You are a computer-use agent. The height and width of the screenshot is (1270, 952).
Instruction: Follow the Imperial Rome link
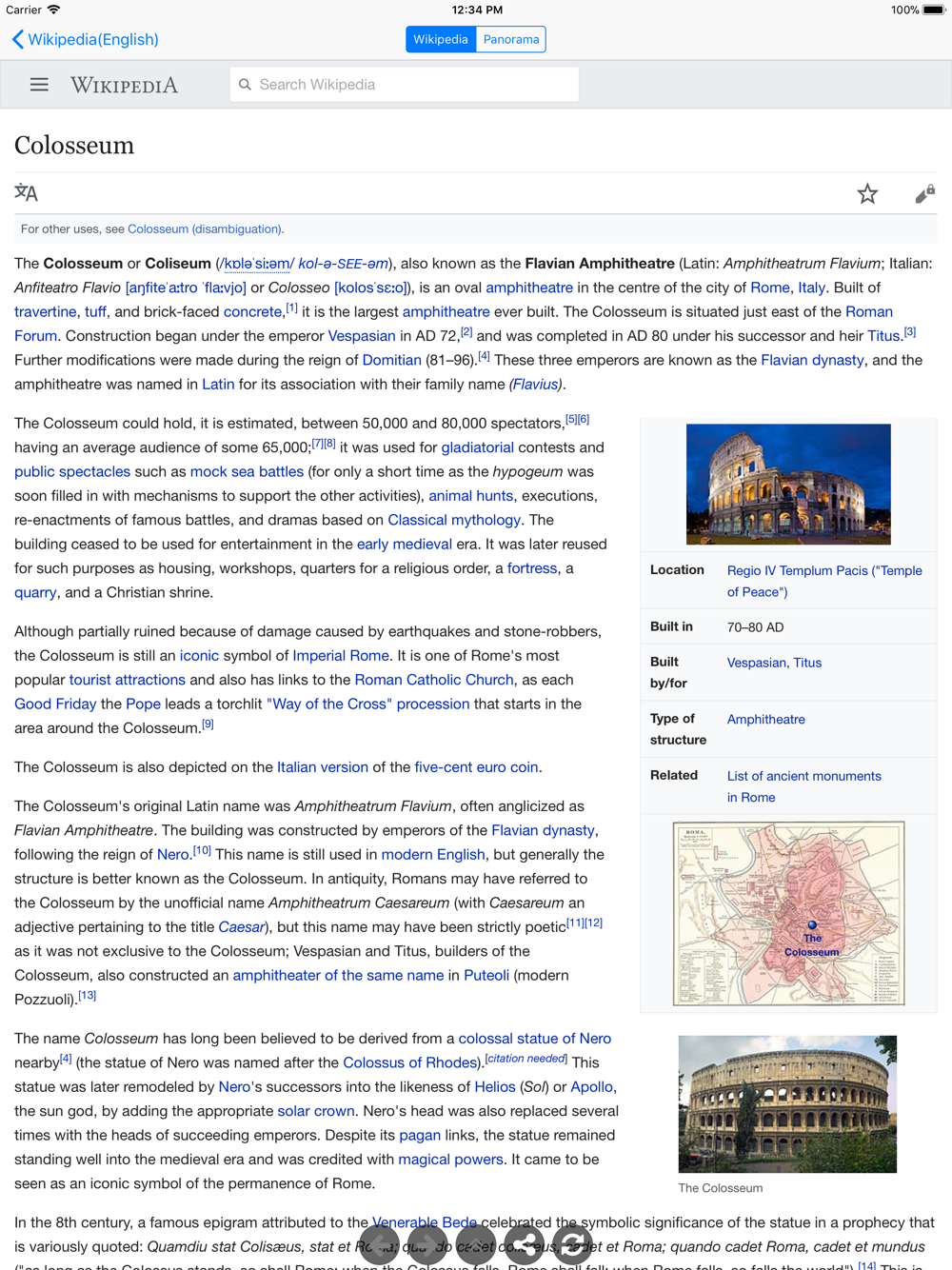341,656
